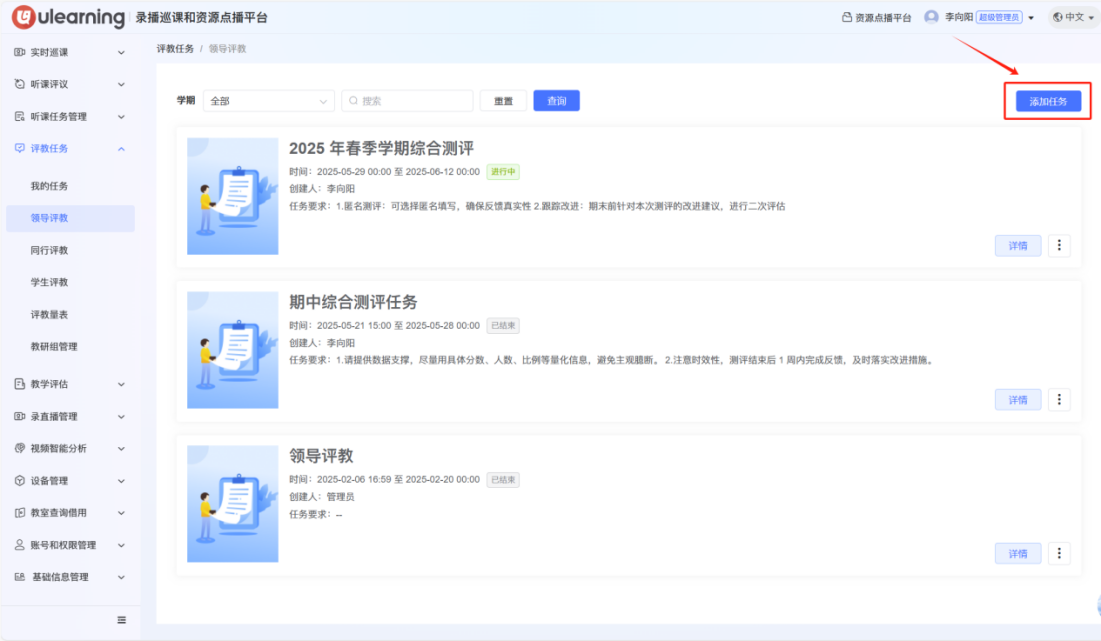Open more options for 期中综合测评任务
This screenshot has width=1101, height=641.
[1059, 400]
